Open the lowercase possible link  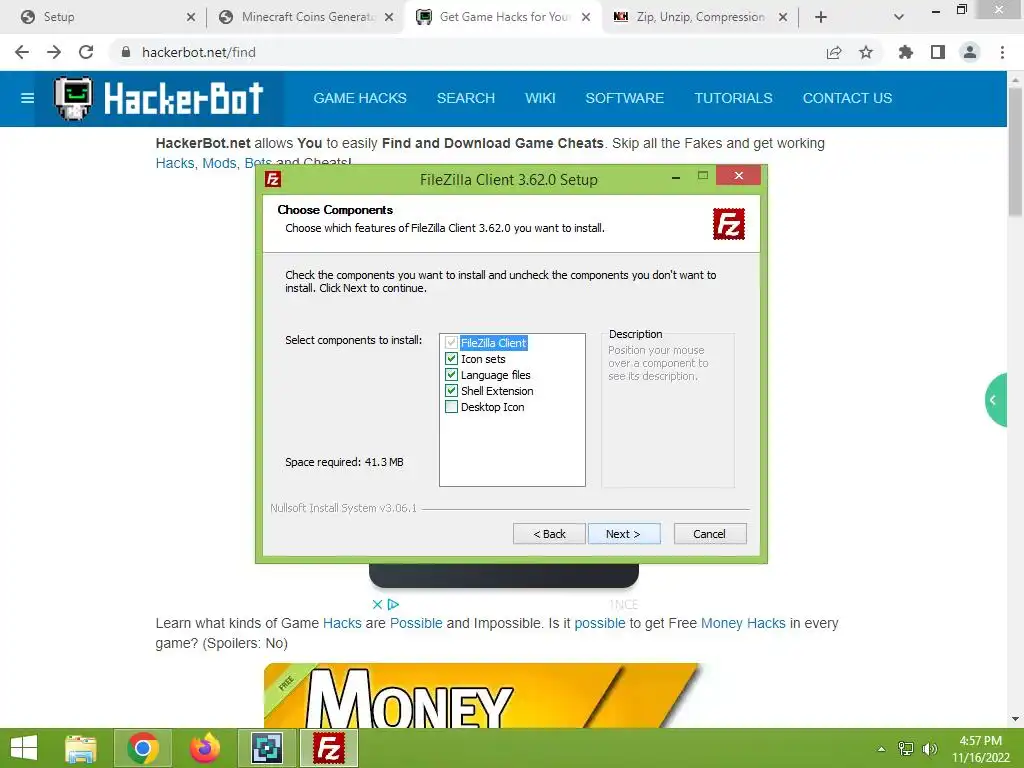(600, 623)
